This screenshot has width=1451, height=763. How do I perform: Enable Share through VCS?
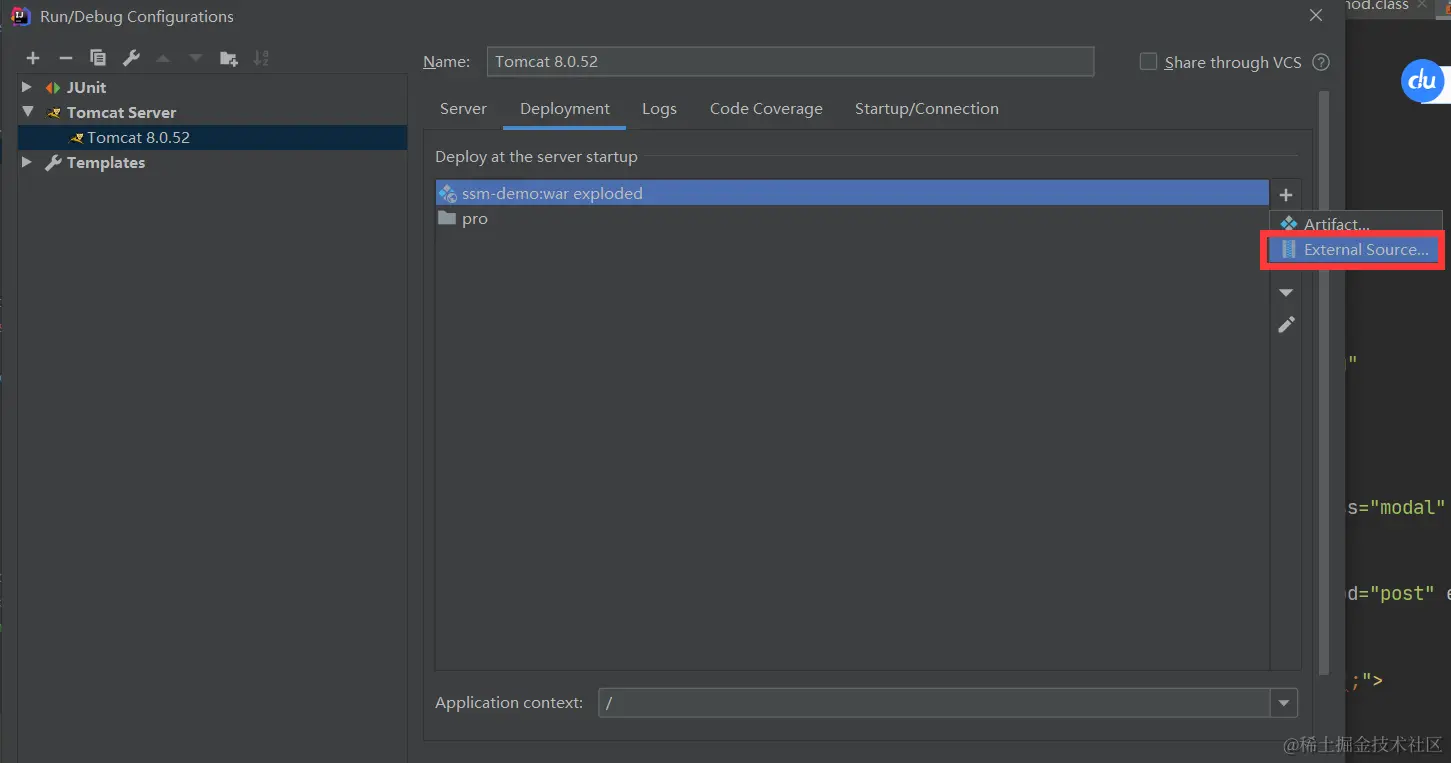1148,62
